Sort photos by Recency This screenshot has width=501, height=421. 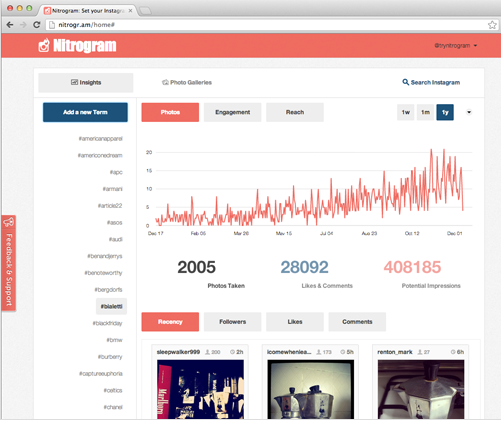(x=170, y=322)
